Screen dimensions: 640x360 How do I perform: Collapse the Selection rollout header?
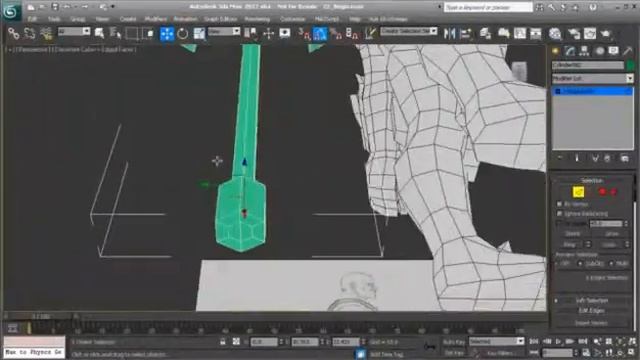(x=592, y=180)
